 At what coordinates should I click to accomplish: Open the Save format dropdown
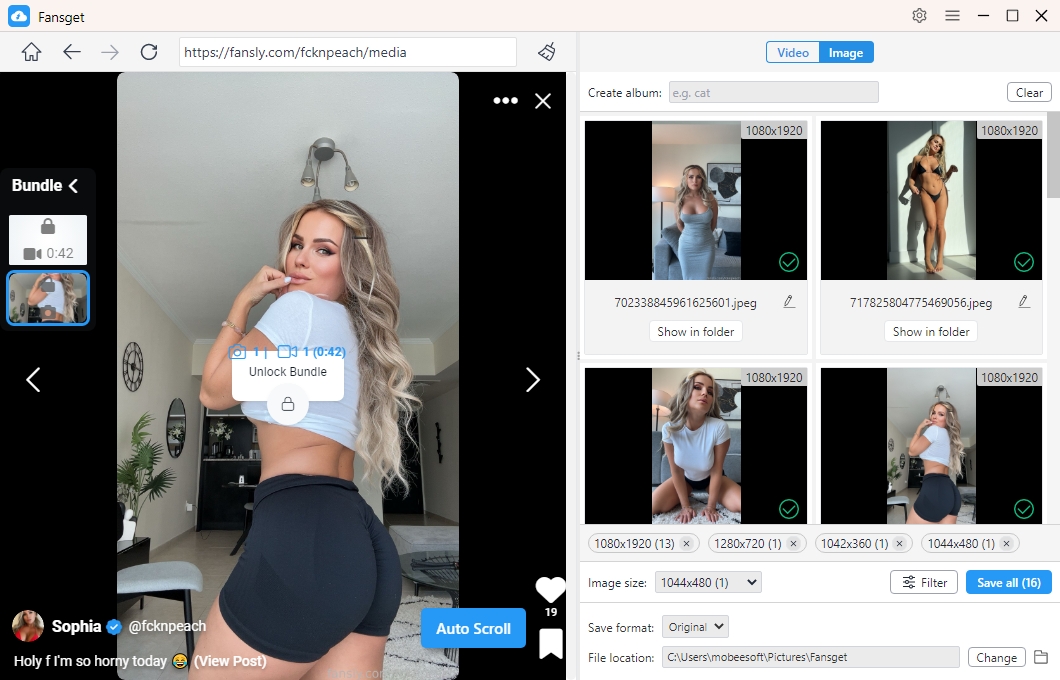(695, 627)
